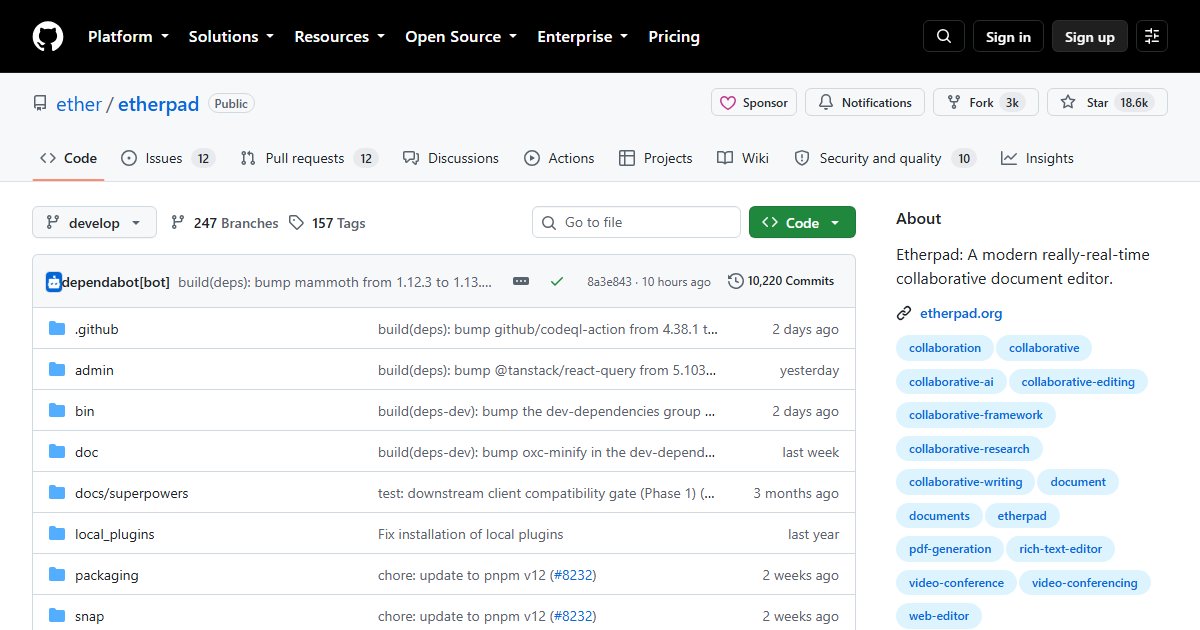This screenshot has width=1200, height=630.
Task: Visit the etherpad.org website link
Action: [961, 313]
